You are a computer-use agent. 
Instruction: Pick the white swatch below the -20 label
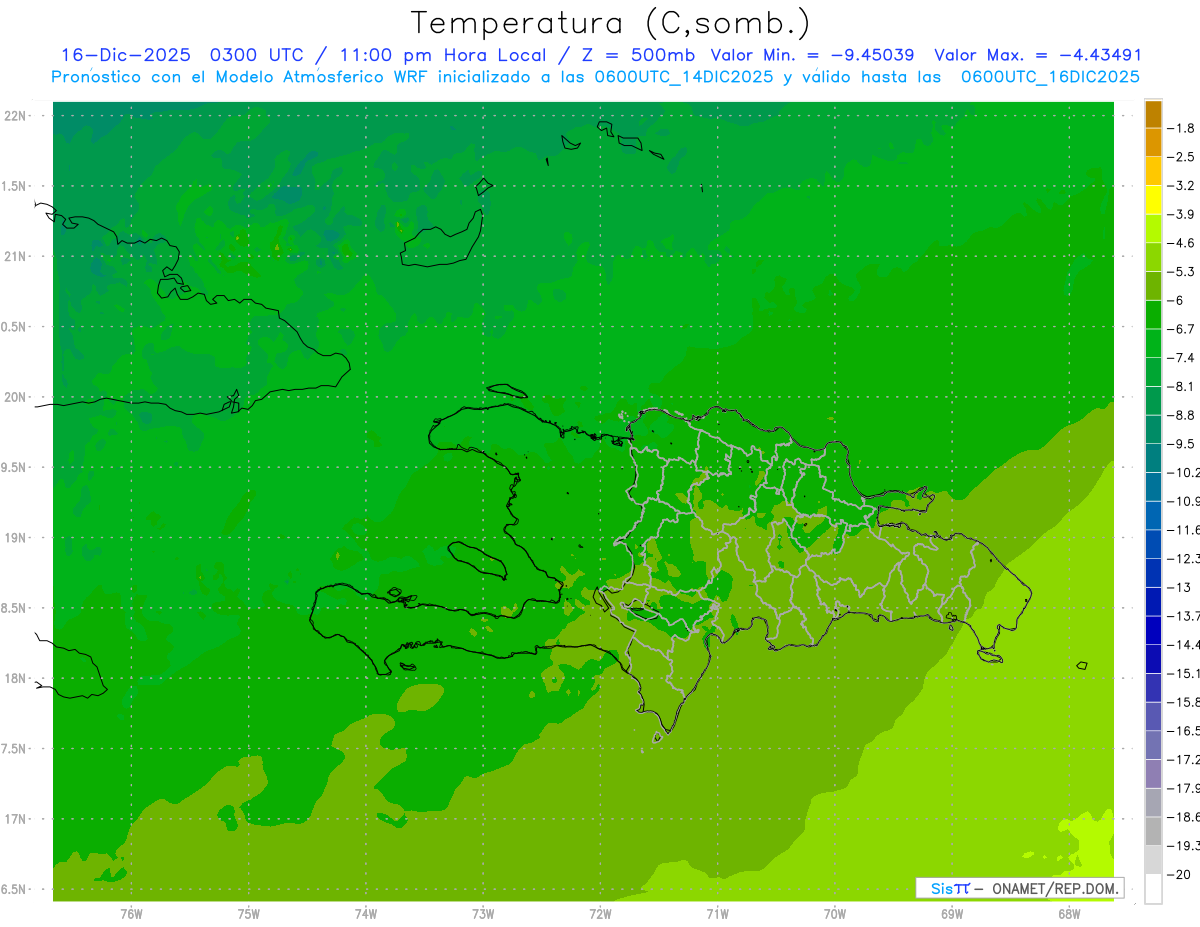tap(1153, 888)
